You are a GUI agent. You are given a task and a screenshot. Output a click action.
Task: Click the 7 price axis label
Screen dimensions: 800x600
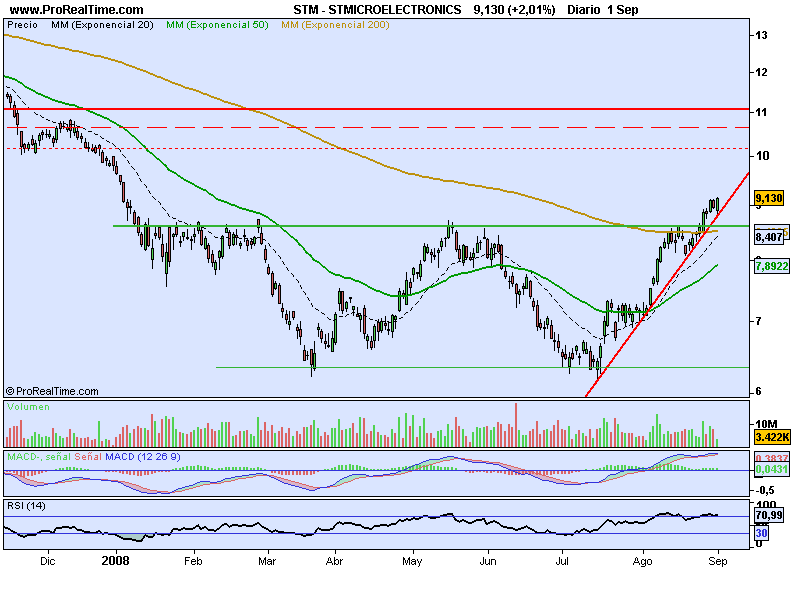pos(759,321)
